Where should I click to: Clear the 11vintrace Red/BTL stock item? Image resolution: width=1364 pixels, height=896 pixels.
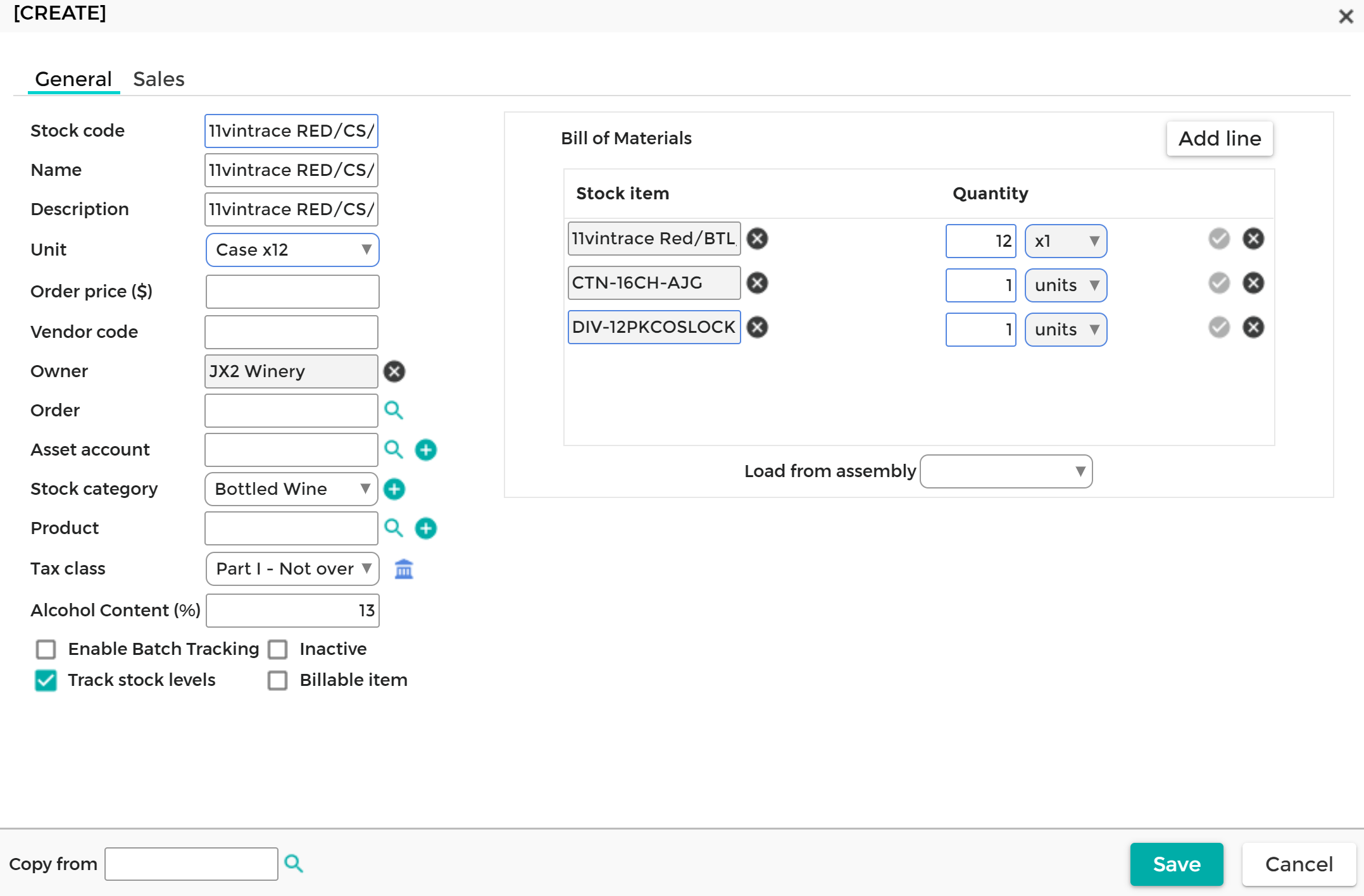757,239
